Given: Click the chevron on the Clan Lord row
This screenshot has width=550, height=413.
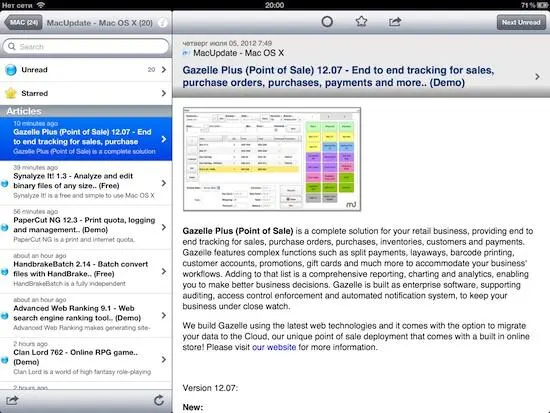Looking at the screenshot, I should tap(164, 360).
